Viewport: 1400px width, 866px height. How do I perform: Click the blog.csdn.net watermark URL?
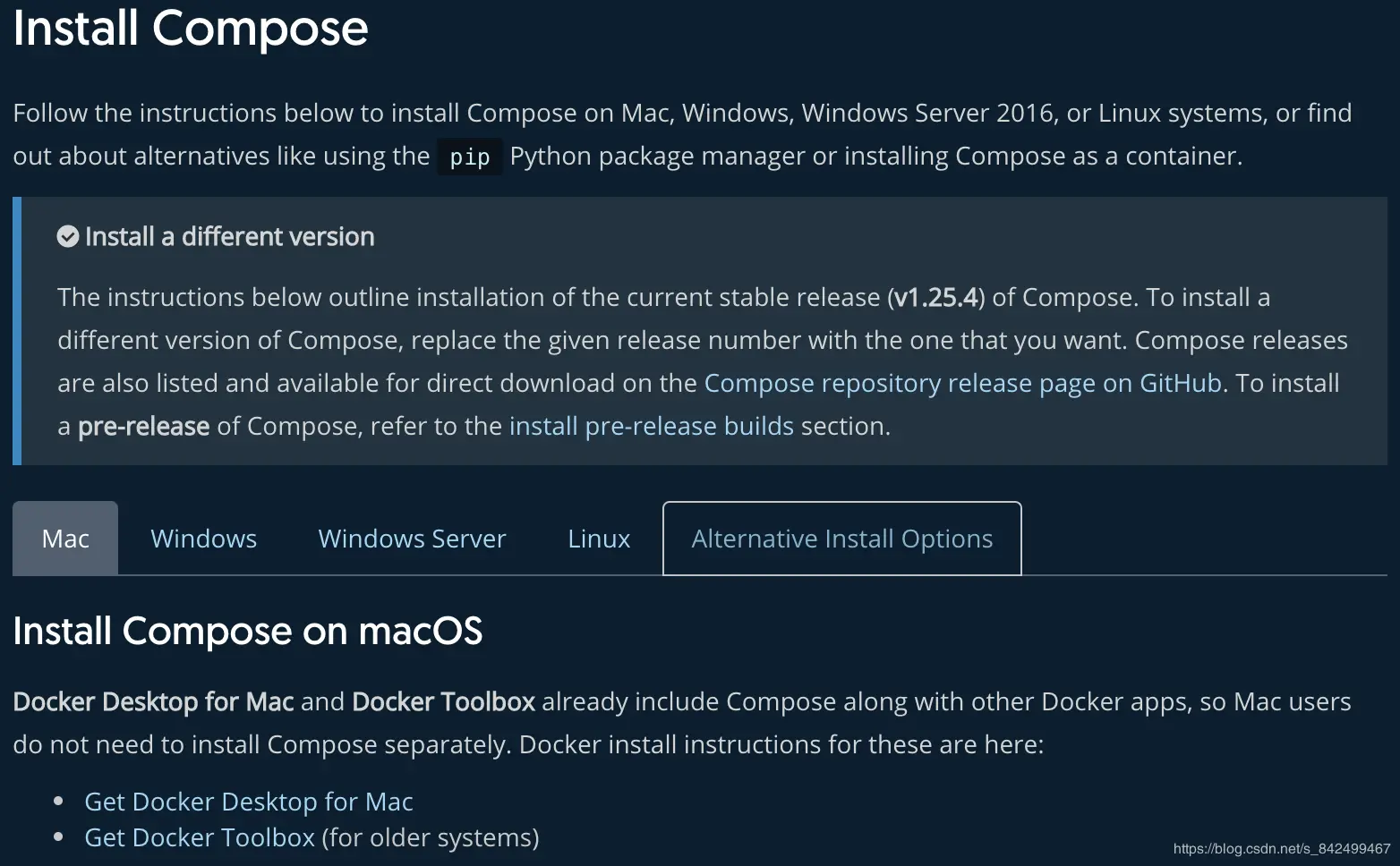(x=1281, y=848)
